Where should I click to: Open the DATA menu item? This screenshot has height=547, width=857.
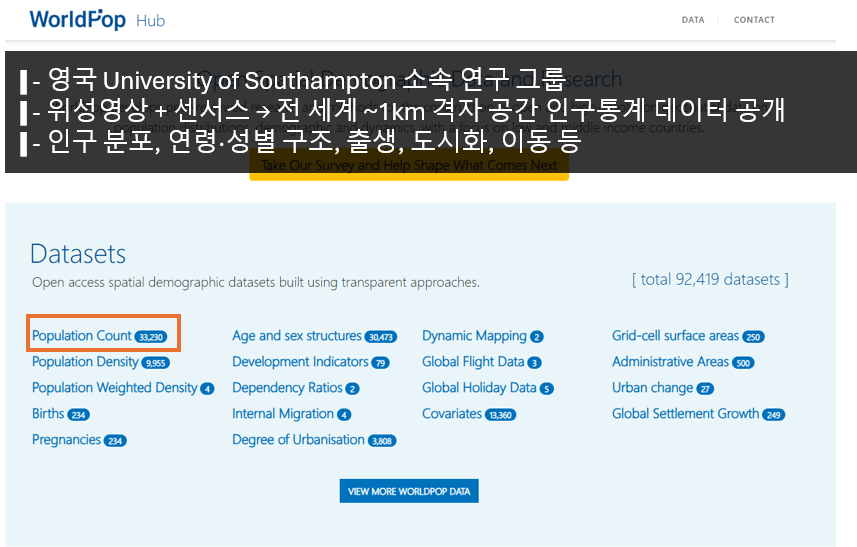tap(692, 20)
